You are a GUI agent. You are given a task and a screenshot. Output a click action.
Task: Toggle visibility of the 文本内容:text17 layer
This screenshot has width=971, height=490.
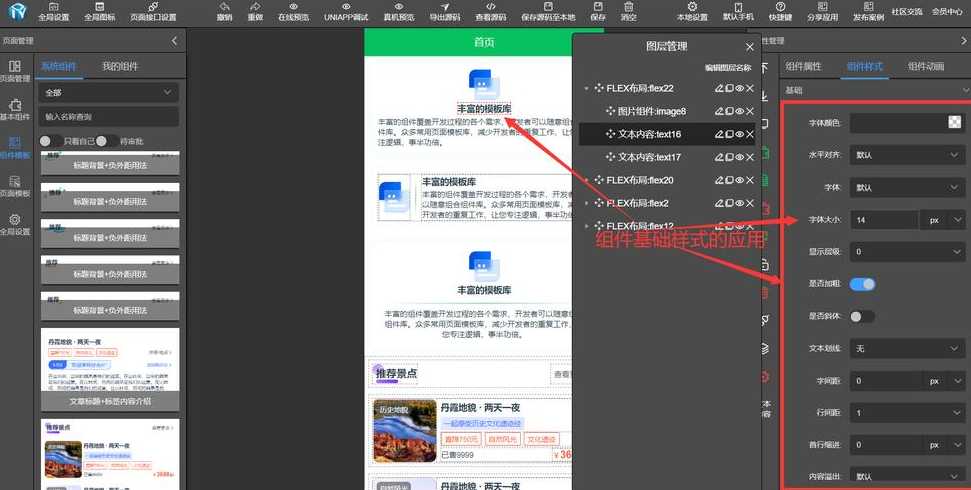(x=739, y=157)
